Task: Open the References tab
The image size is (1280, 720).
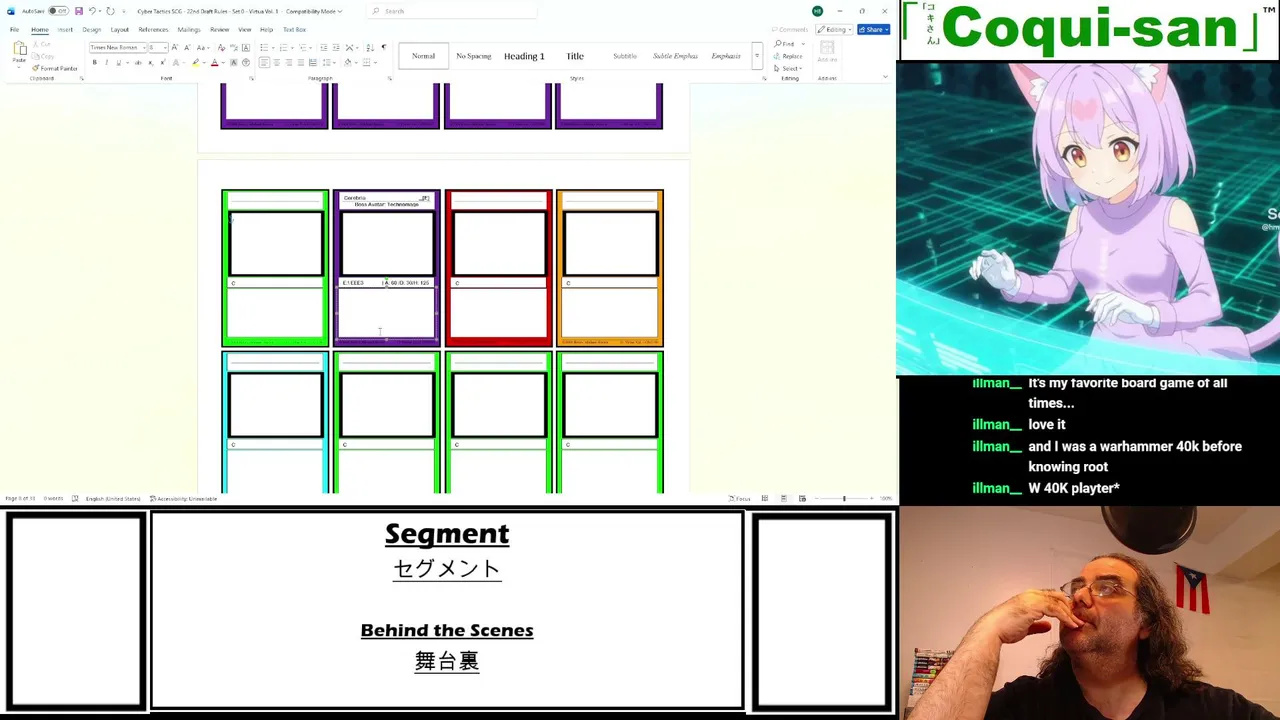Action: coord(153,29)
